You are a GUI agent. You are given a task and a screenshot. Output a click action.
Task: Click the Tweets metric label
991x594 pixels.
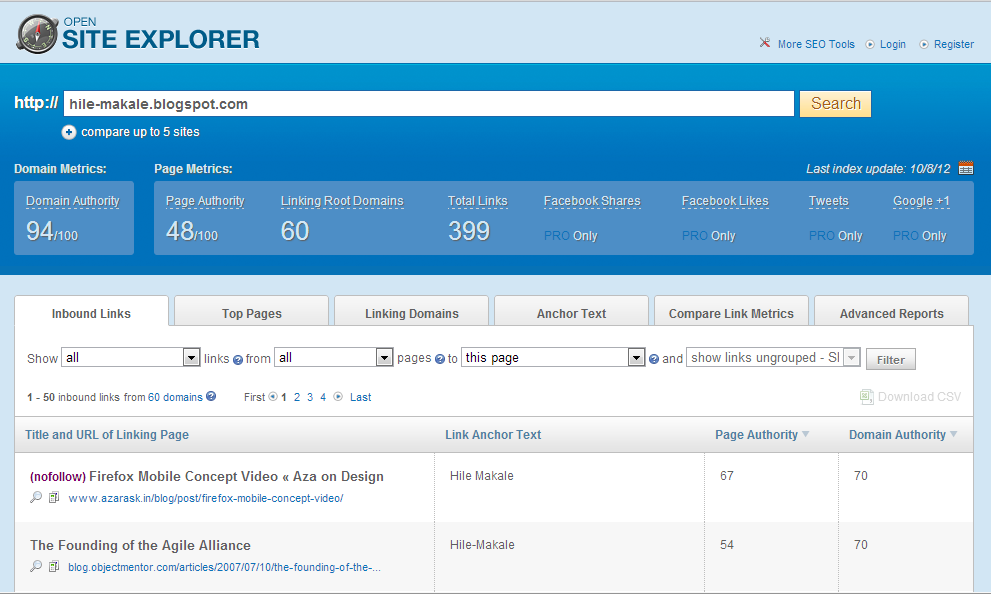(829, 201)
